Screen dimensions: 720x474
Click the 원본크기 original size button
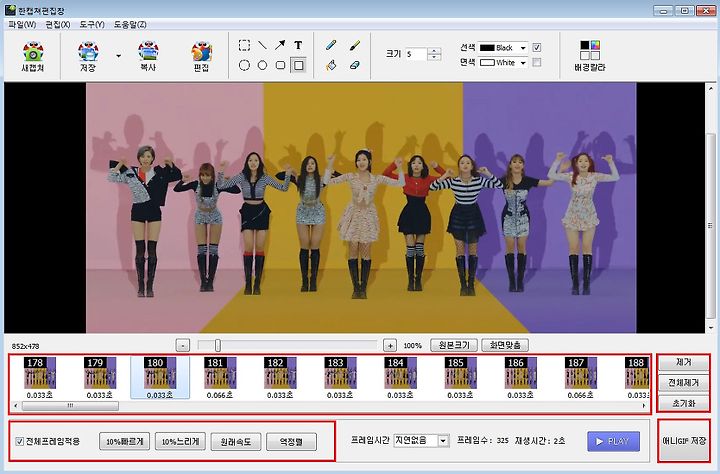pyautogui.click(x=454, y=345)
